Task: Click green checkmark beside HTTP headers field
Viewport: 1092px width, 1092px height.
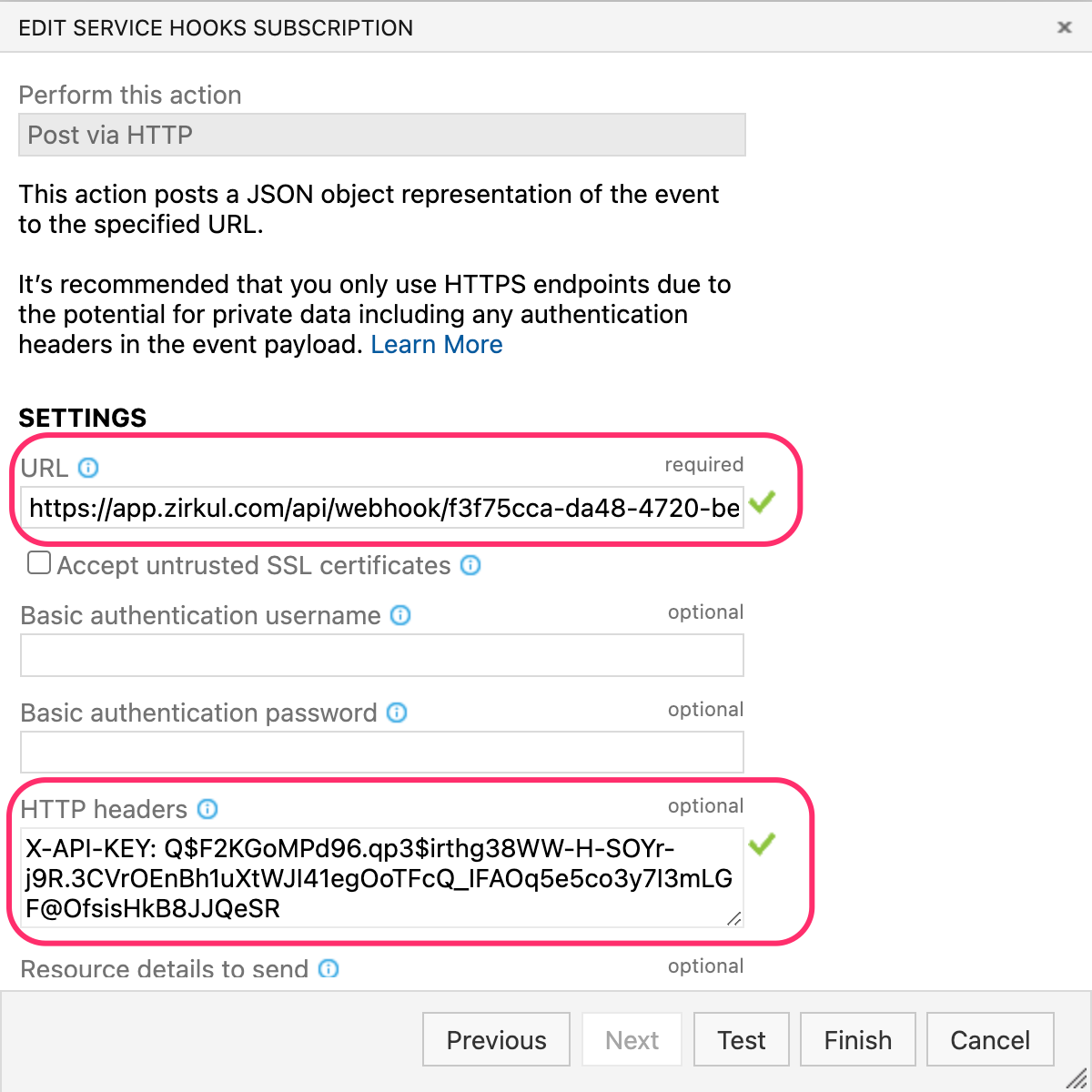Action: point(762,844)
